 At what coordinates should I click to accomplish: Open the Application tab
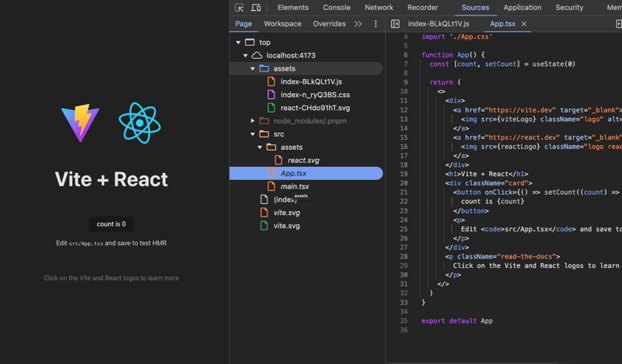pos(522,8)
